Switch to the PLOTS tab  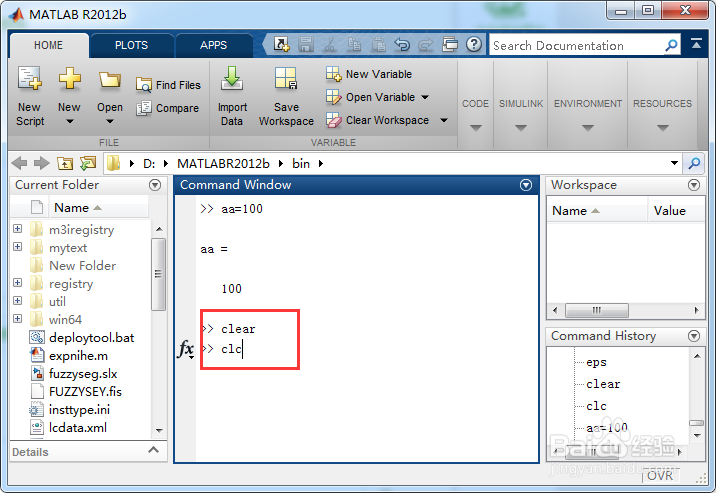tap(132, 45)
